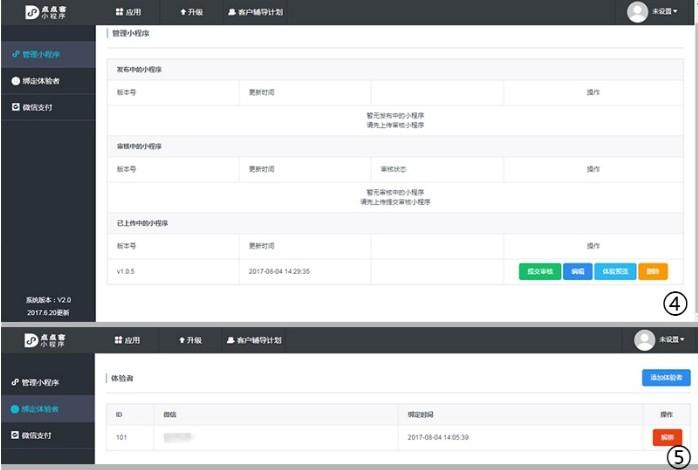
Task: Click the user avatar on the 体验者 page
Action: tap(645, 340)
